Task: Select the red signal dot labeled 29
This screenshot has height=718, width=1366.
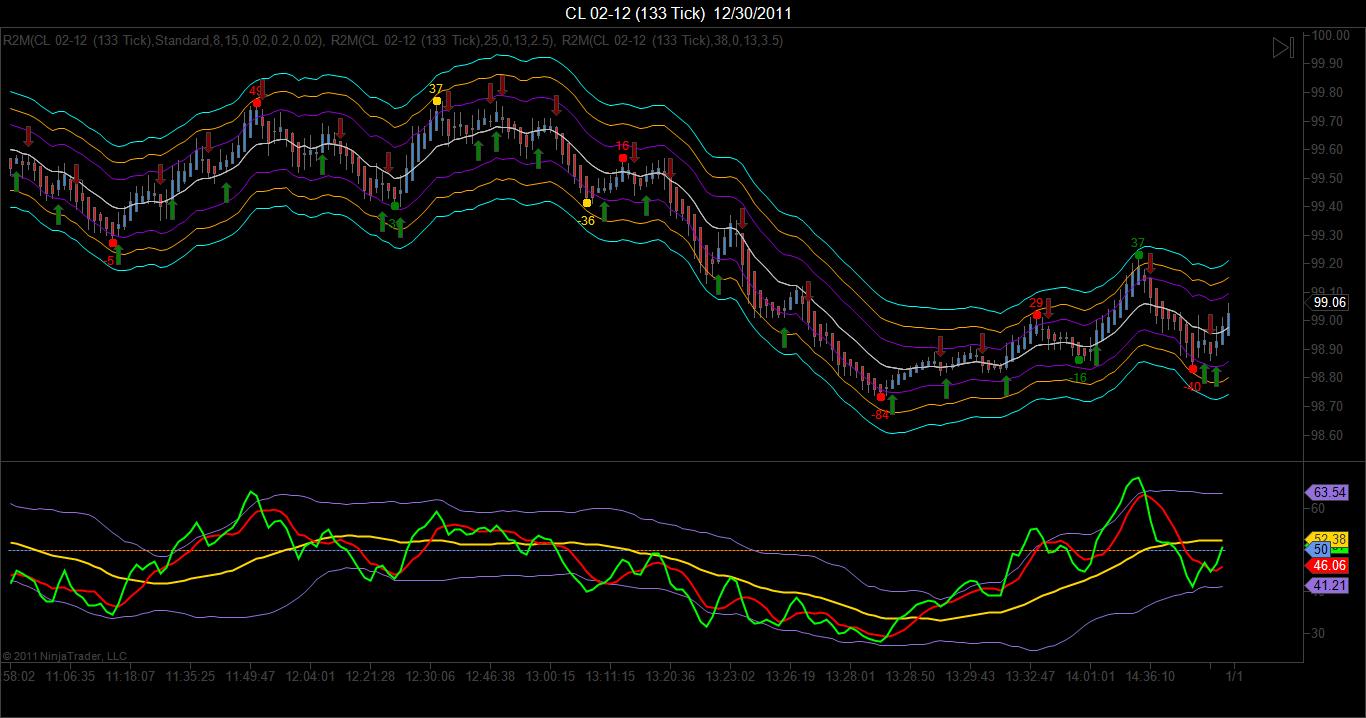Action: [x=1037, y=315]
